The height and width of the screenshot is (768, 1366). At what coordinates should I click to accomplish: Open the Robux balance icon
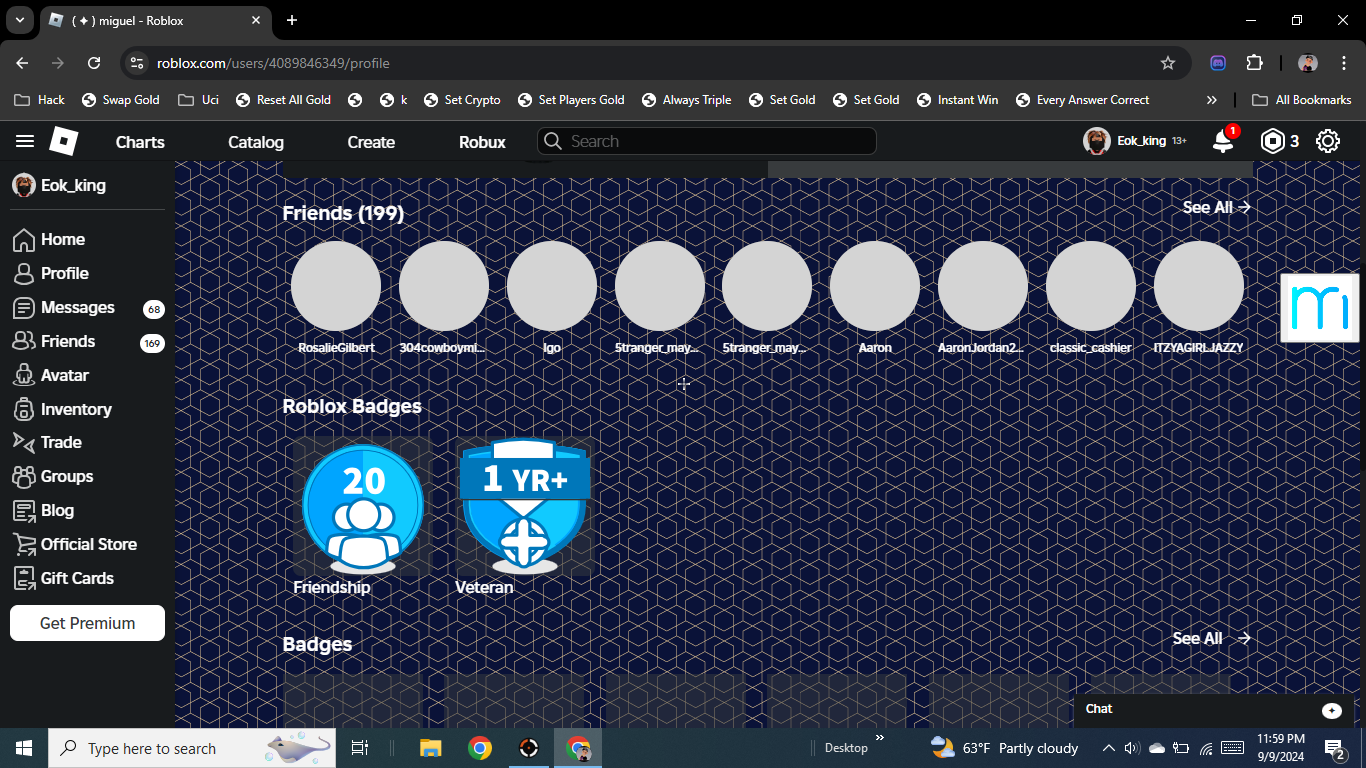click(x=1272, y=141)
